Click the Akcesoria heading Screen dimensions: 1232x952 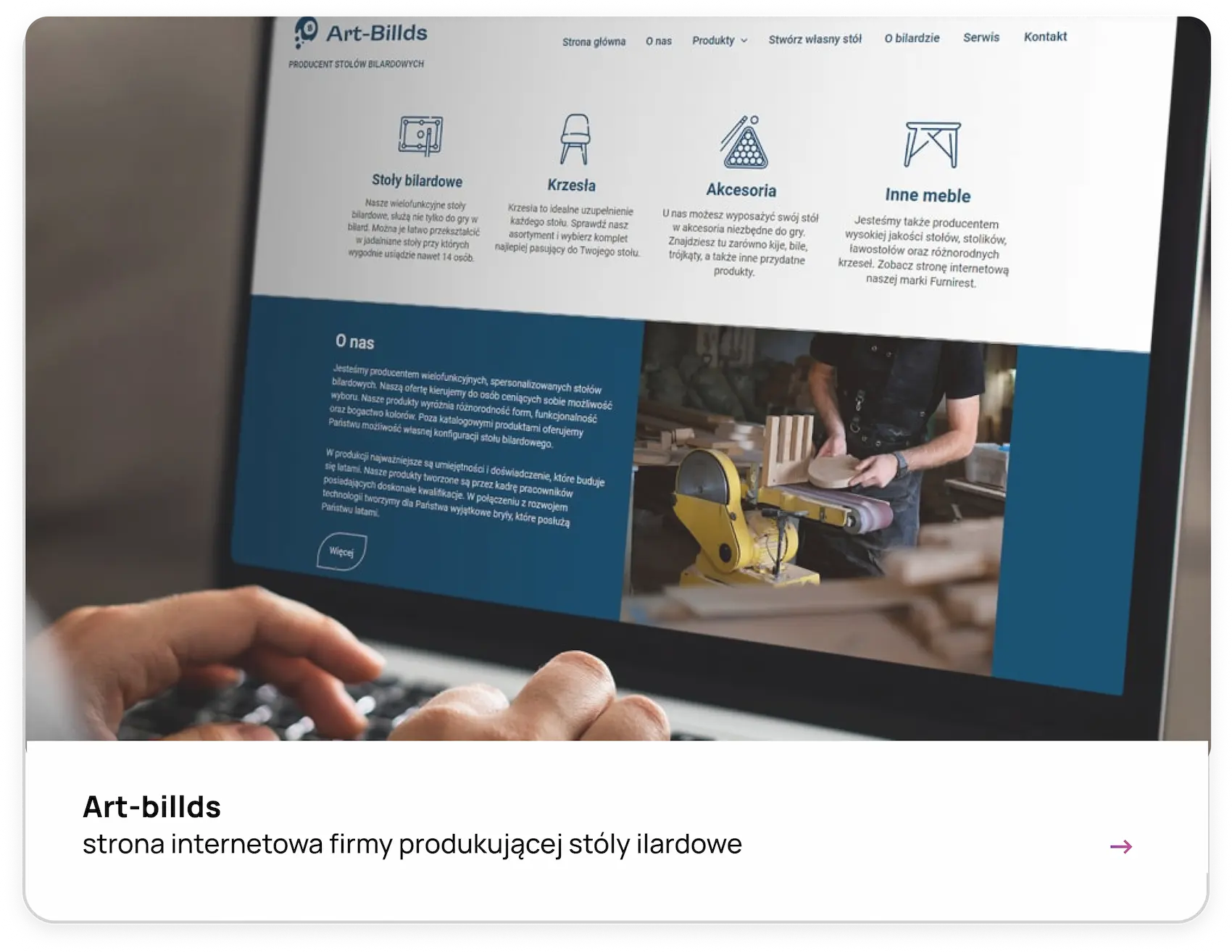[x=741, y=190]
